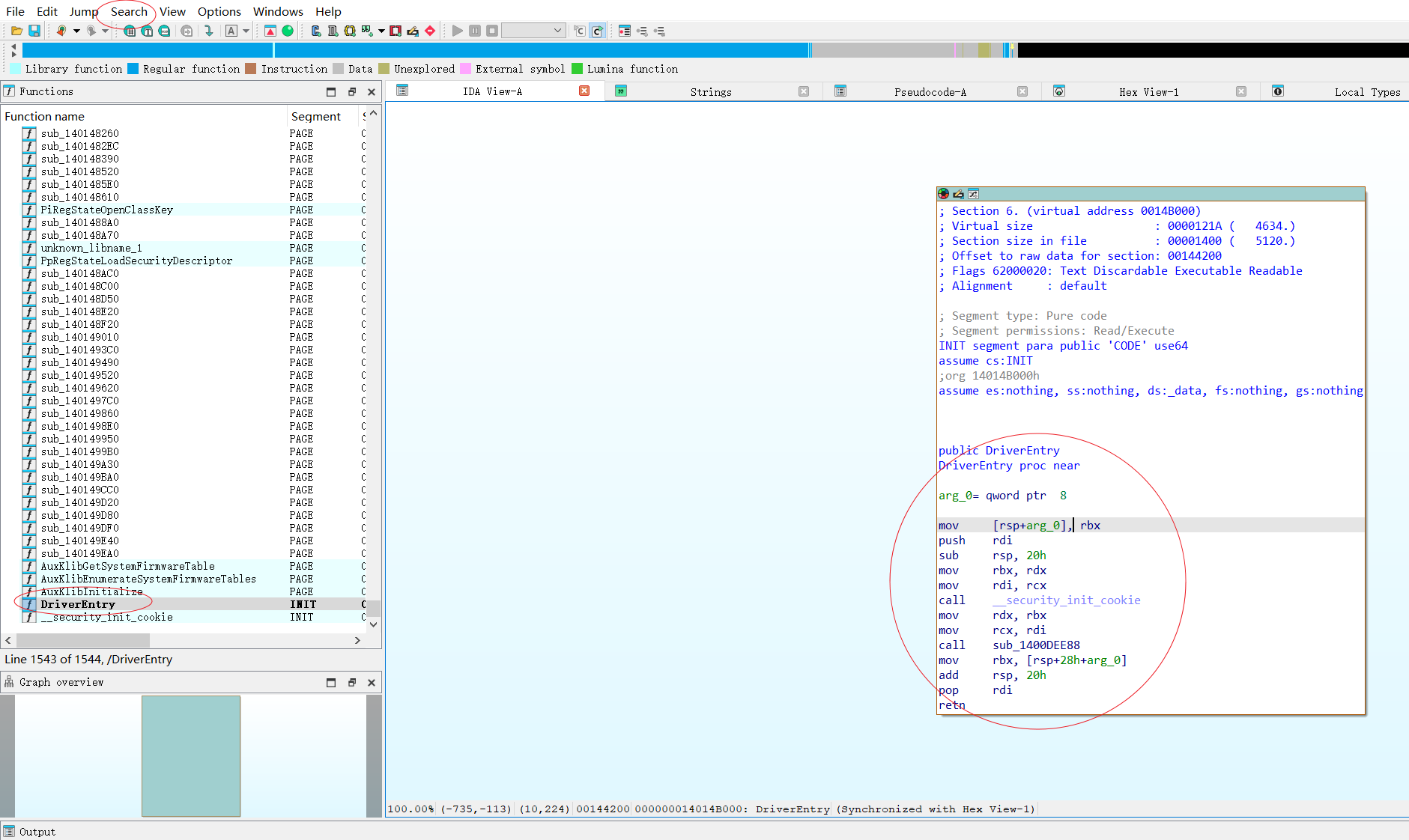Image resolution: width=1409 pixels, height=840 pixels.
Task: Click the grey bracket segment icon
Action: click(333, 31)
